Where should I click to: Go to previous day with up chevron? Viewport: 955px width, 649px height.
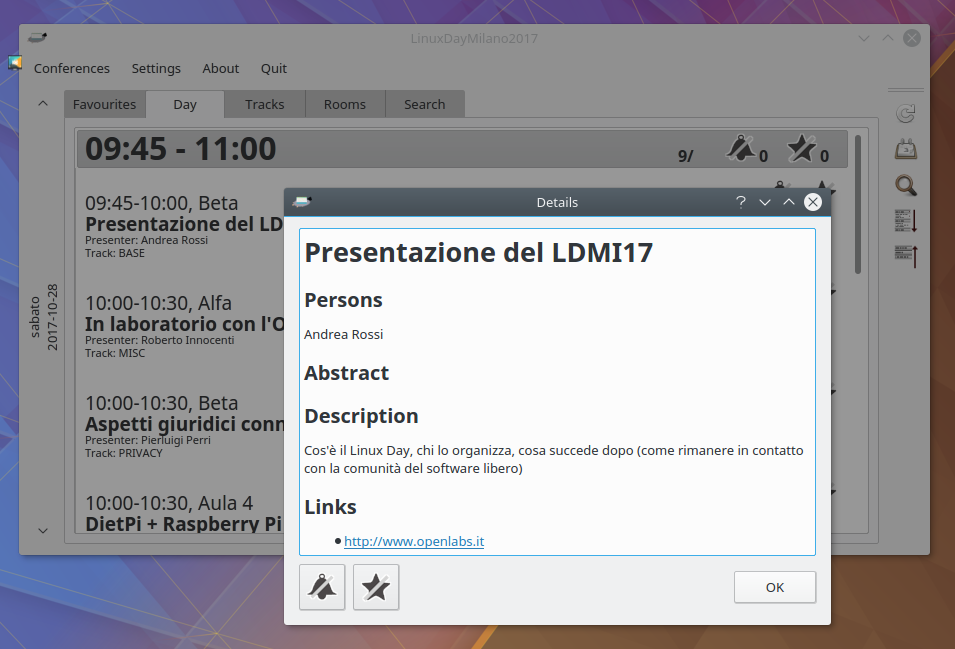coord(43,103)
